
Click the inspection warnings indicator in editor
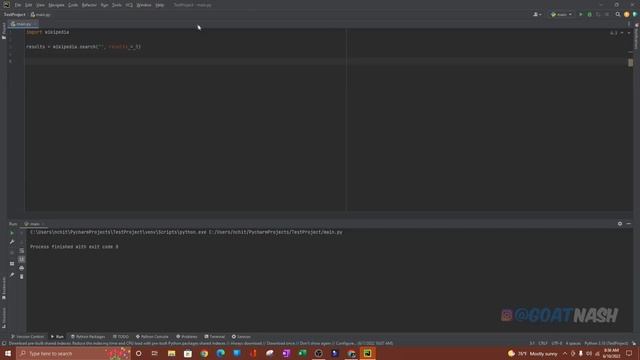(x=614, y=33)
